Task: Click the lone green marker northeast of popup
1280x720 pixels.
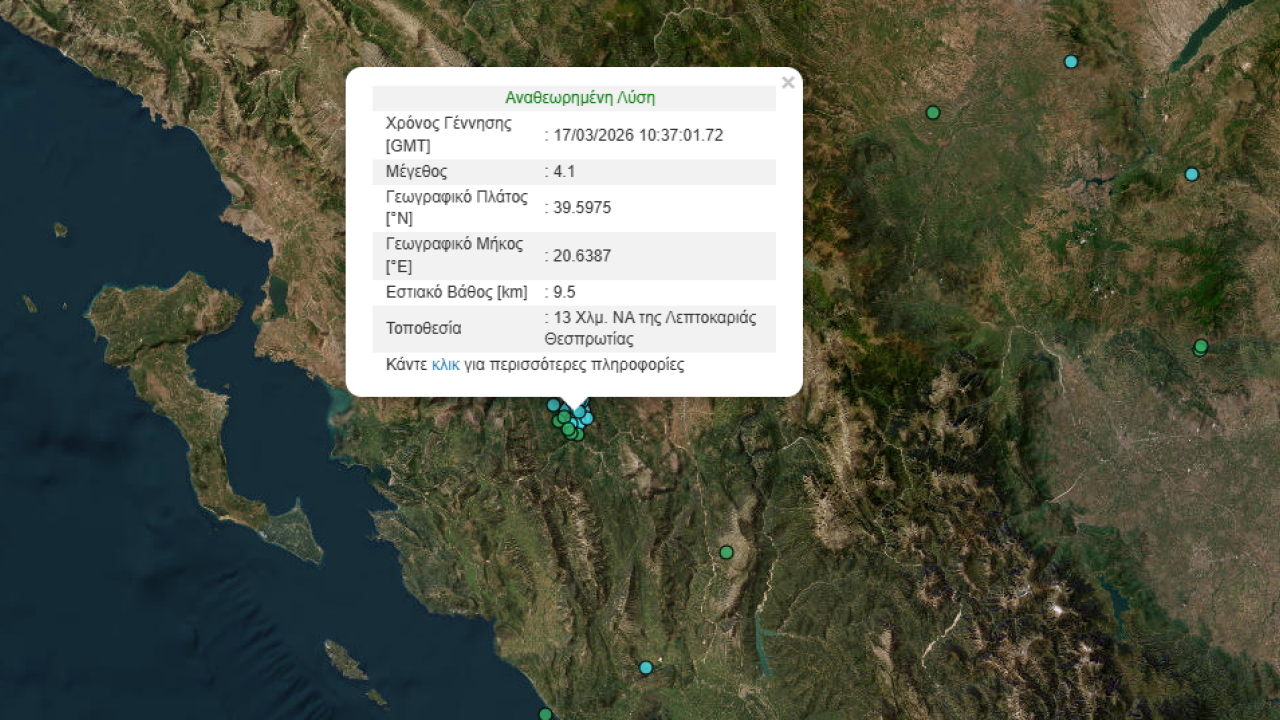Action: (x=933, y=112)
